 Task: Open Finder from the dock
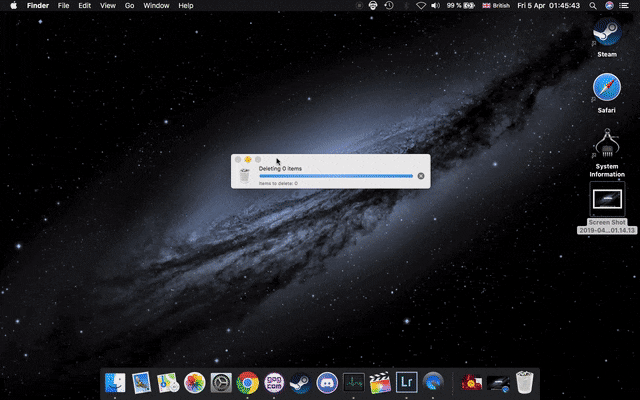pyautogui.click(x=115, y=383)
